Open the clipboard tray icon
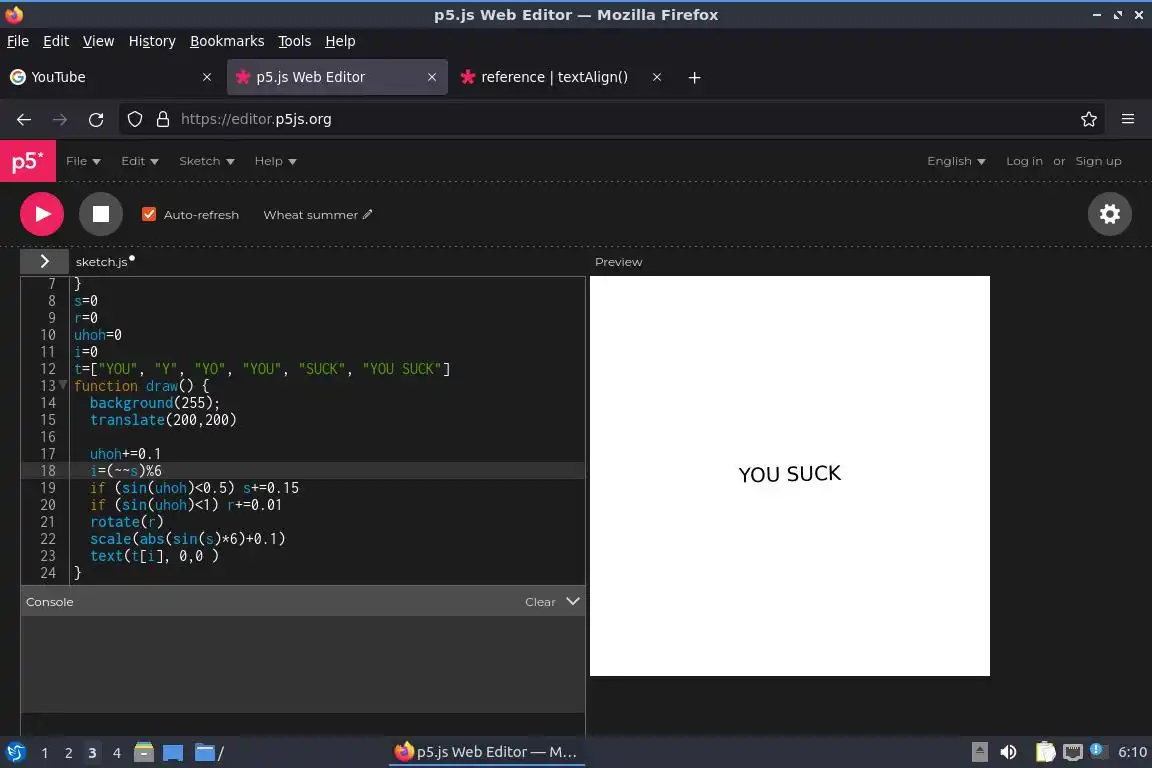This screenshot has height=768, width=1152. coord(1045,752)
